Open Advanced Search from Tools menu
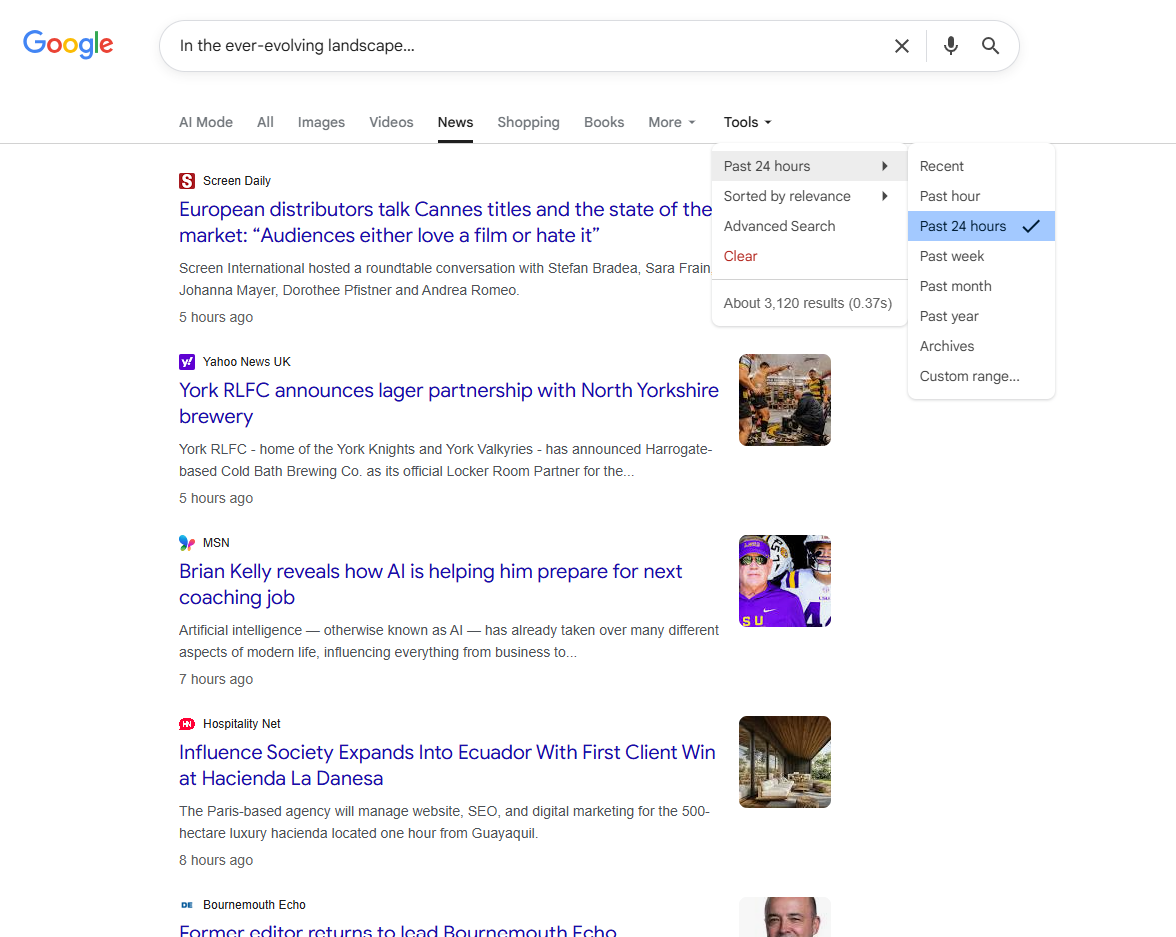This screenshot has height=937, width=1176. (x=808, y=226)
